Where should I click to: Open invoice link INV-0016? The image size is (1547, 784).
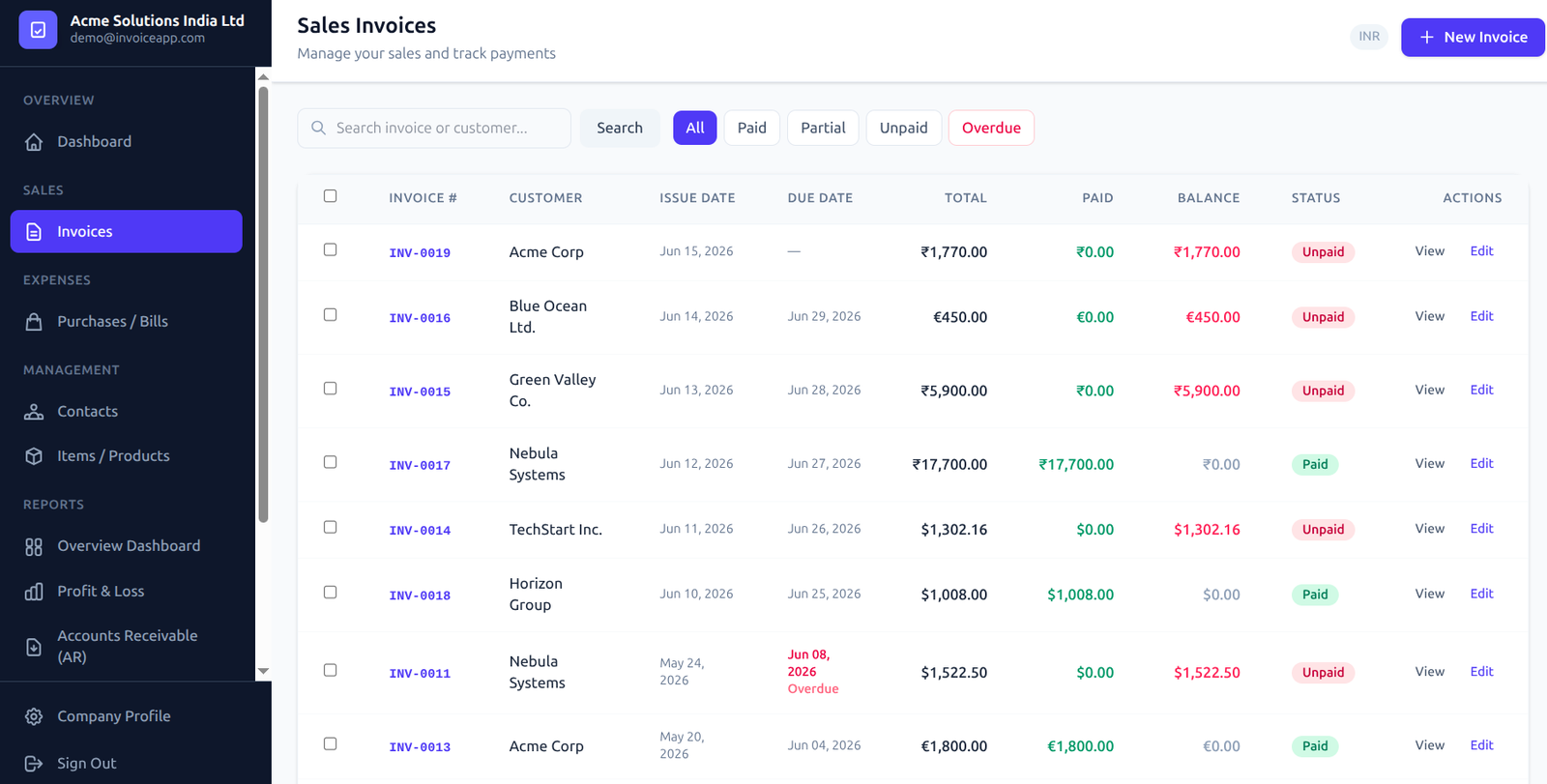[420, 318]
